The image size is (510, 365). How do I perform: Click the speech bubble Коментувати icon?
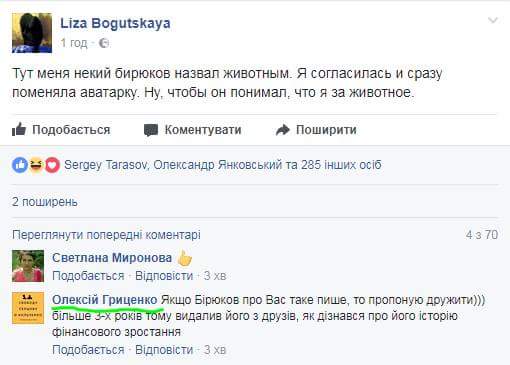[x=151, y=130]
